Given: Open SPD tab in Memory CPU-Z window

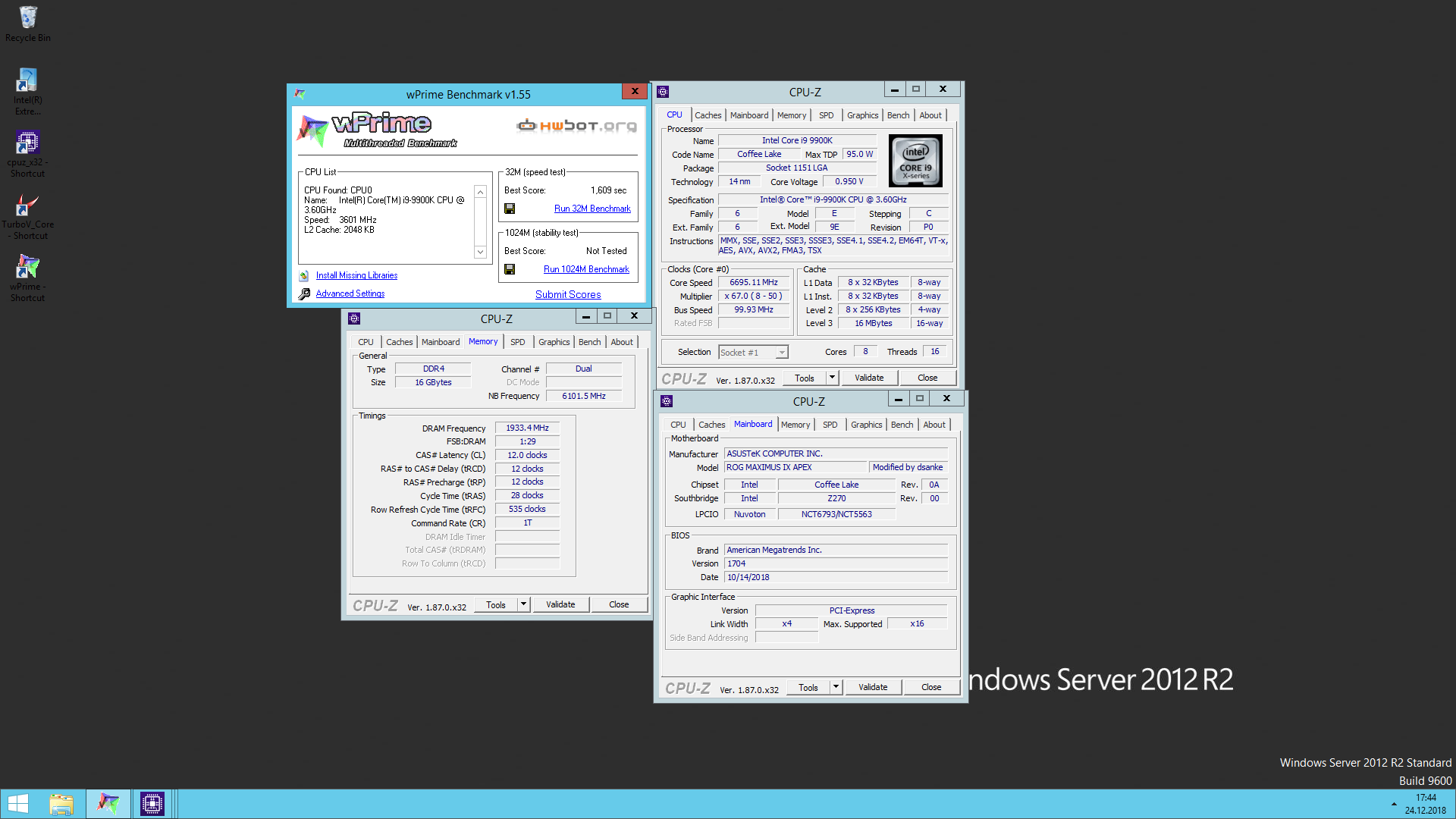Looking at the screenshot, I should (x=518, y=342).
